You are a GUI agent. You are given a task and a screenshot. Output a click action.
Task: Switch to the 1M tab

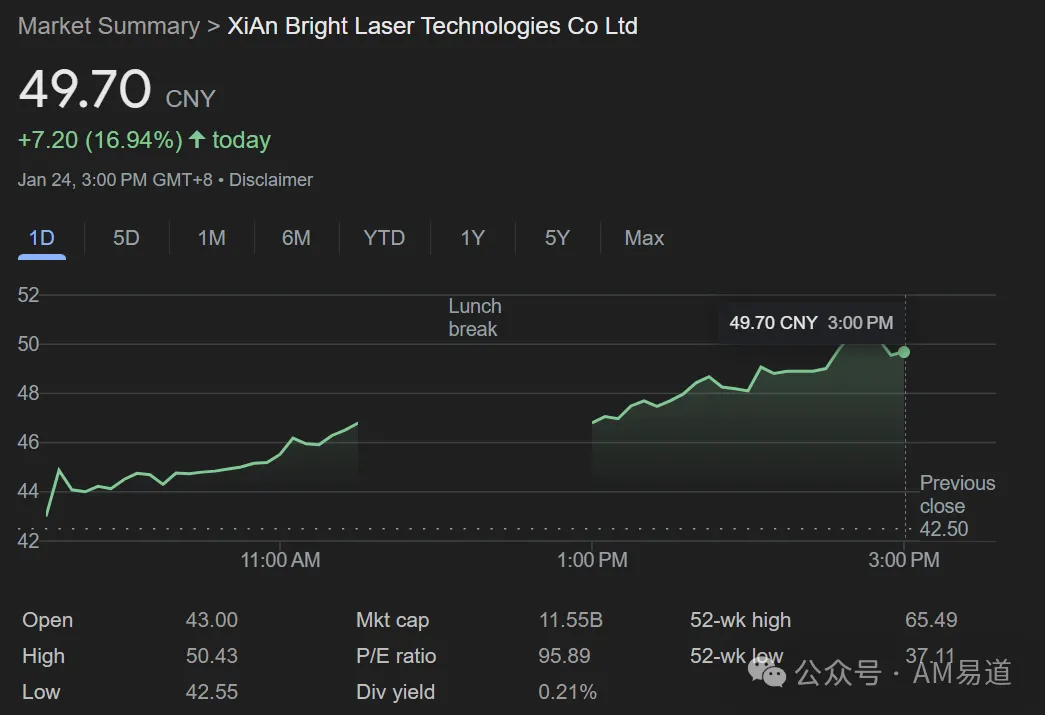(x=211, y=238)
